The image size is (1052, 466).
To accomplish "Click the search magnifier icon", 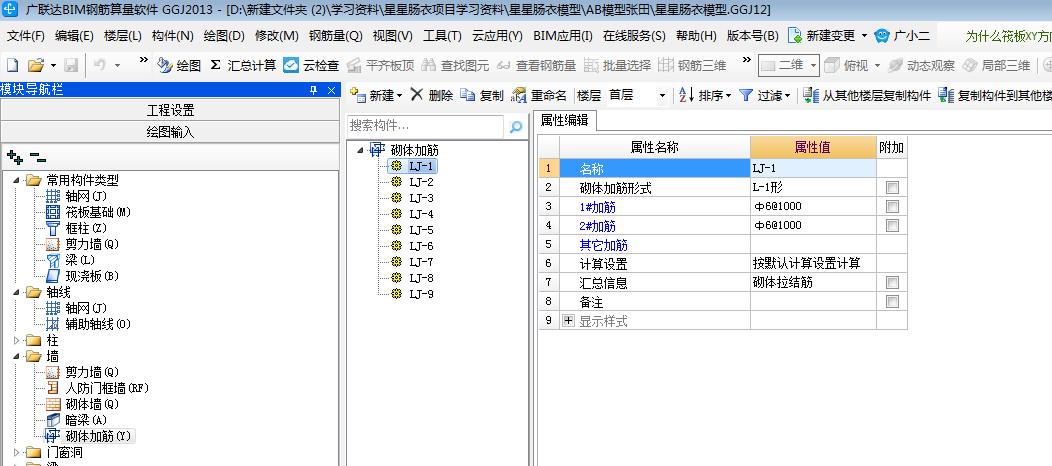I will 515,126.
